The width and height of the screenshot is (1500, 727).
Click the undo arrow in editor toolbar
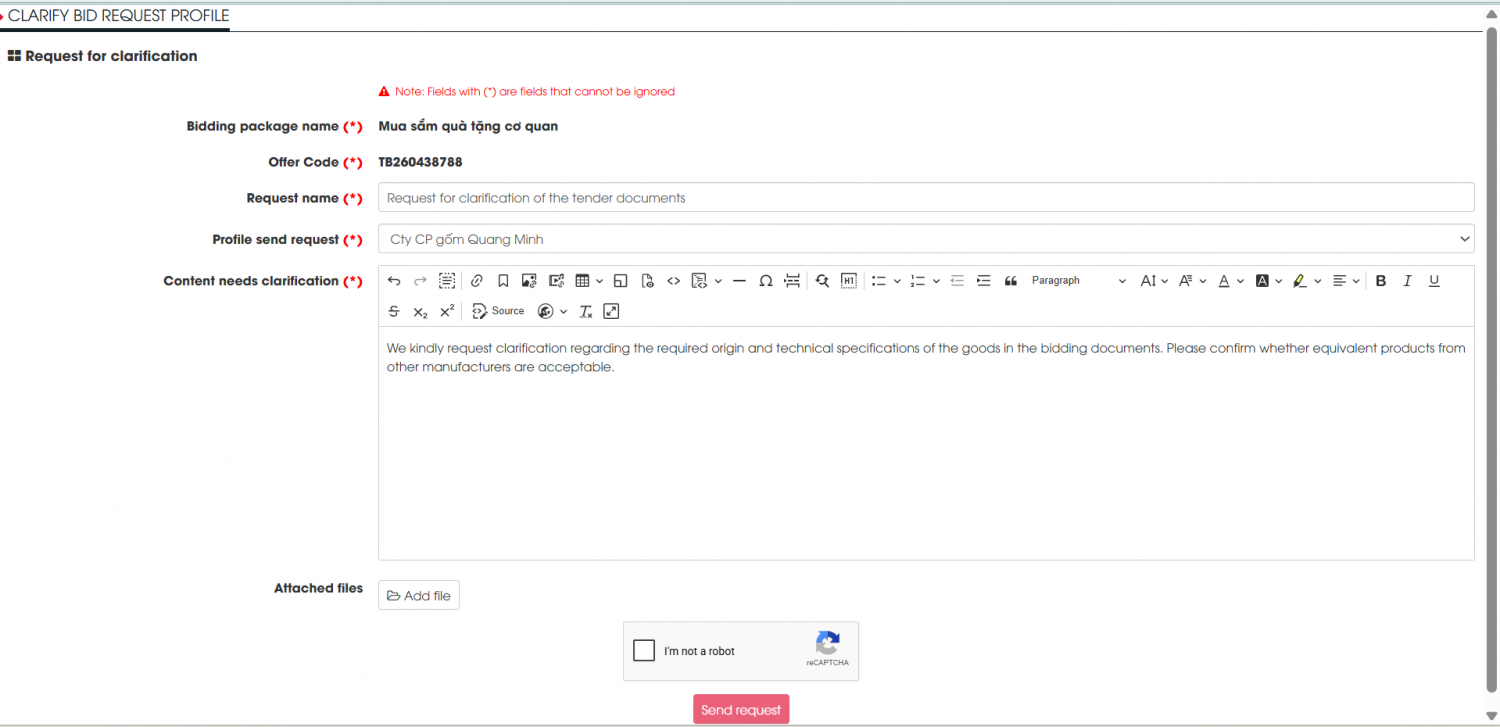(x=394, y=281)
